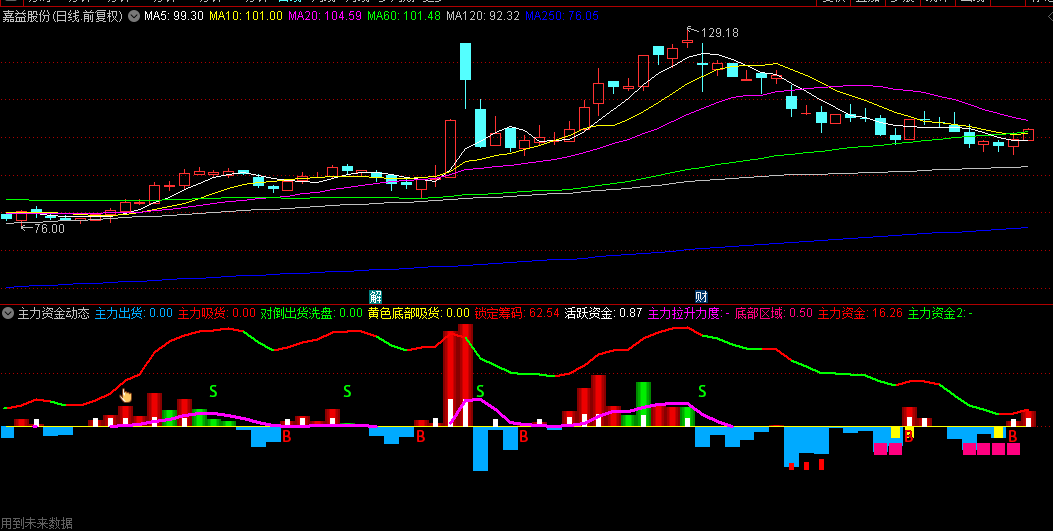Click the 76.00 low price marker
Screen dimensions: 1053x531
[48, 228]
